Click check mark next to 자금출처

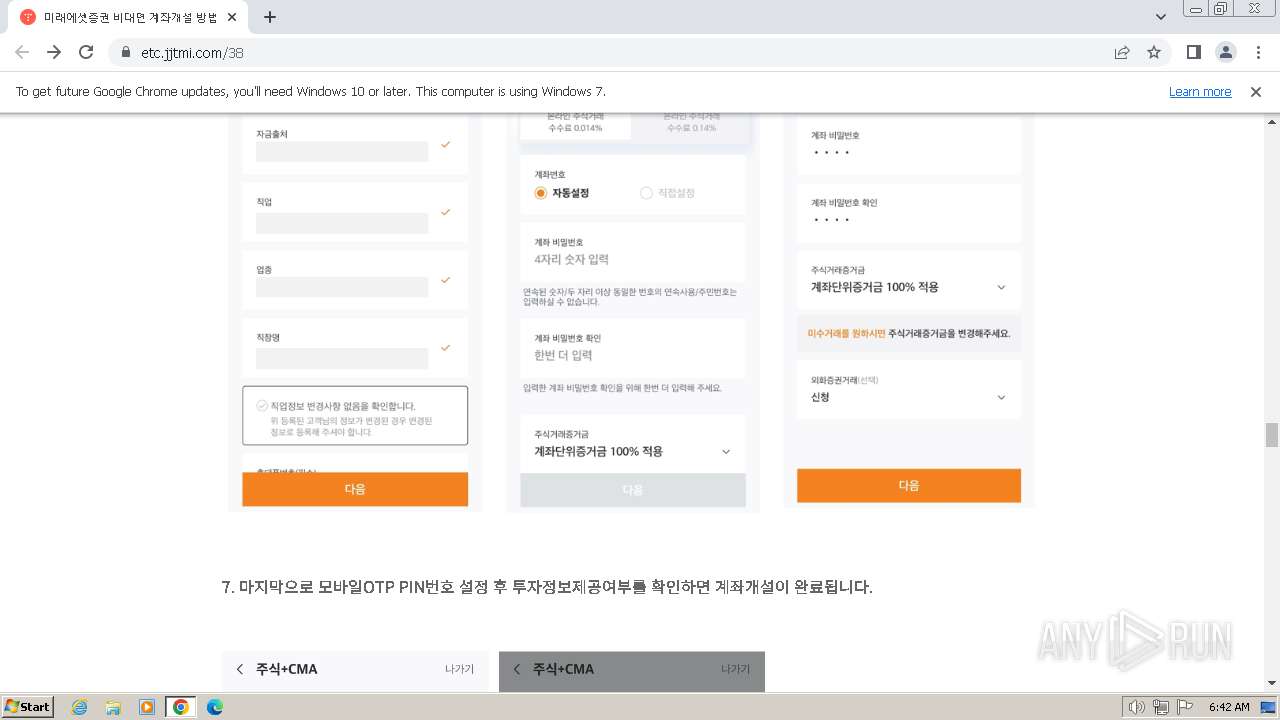446,145
